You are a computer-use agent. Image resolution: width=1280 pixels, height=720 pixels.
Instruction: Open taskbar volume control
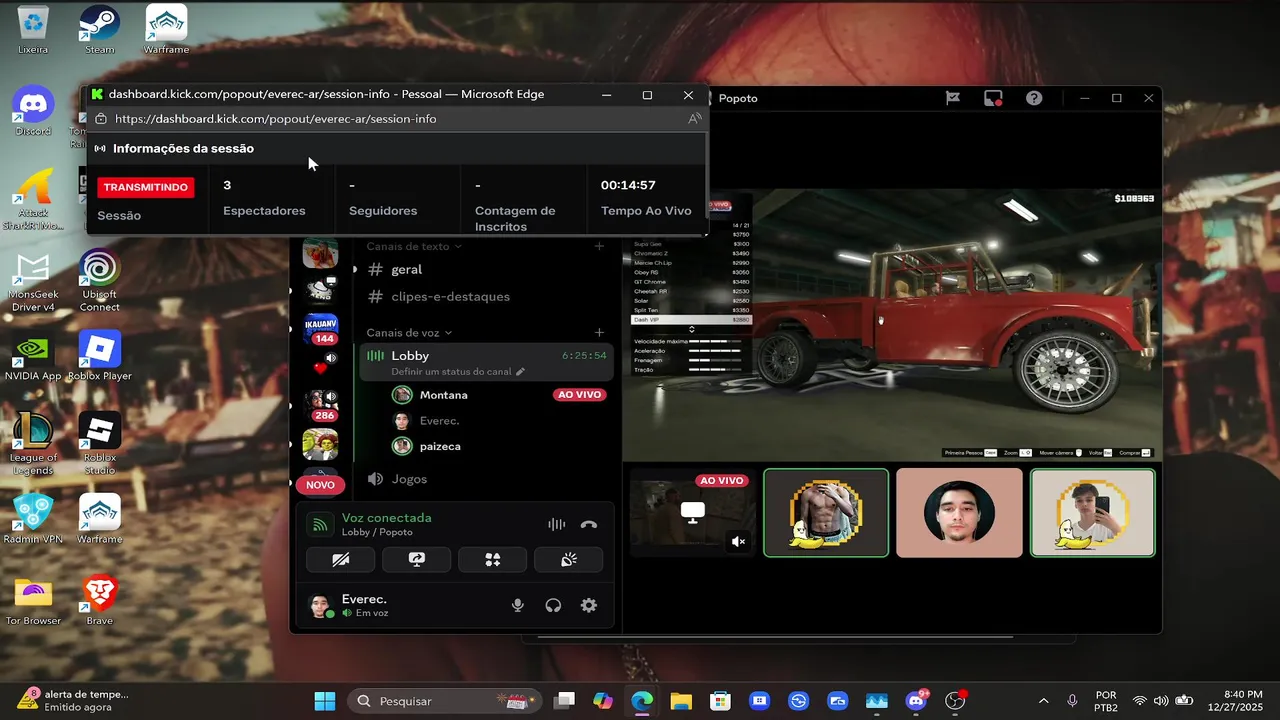coord(1161,701)
